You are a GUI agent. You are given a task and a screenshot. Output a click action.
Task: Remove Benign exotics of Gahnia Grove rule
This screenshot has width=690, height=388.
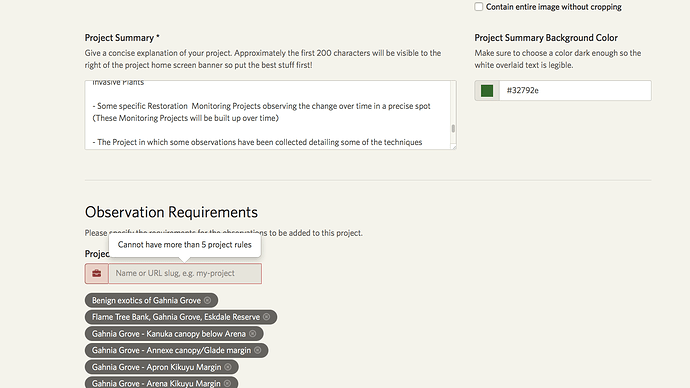[207, 300]
